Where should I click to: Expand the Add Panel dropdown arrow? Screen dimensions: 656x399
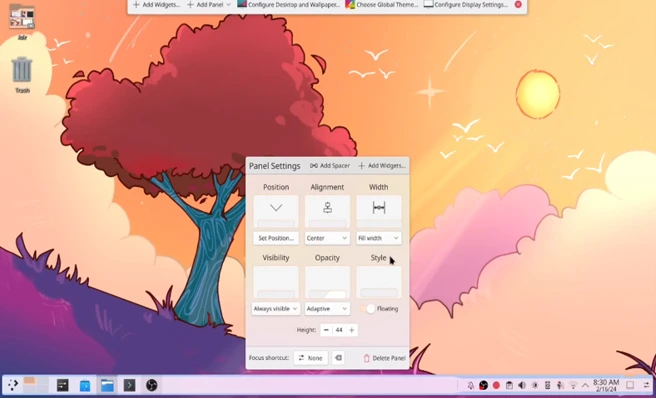click(x=228, y=5)
